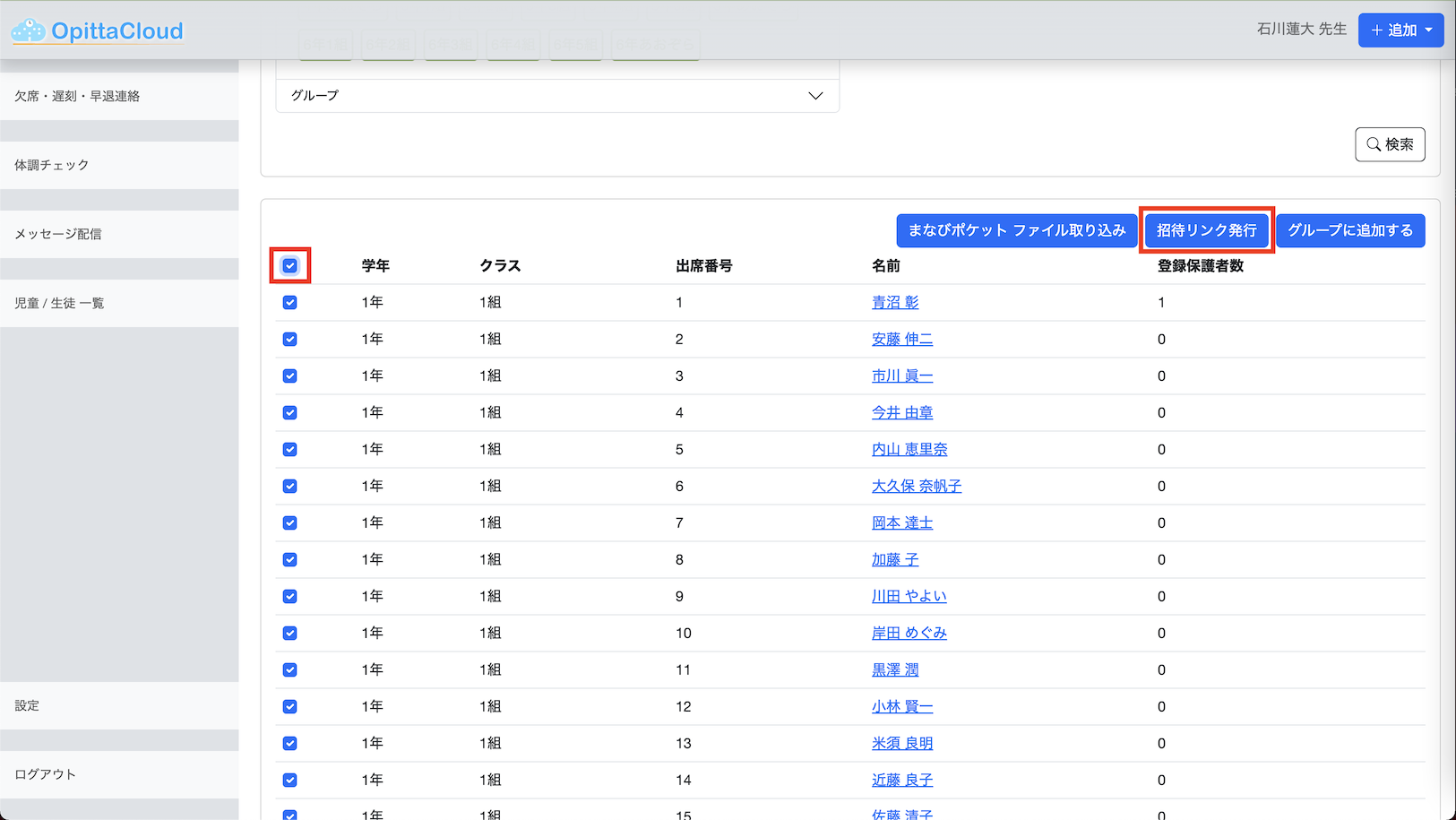
Task: Open student link 小林 賢一
Action: pos(902,706)
